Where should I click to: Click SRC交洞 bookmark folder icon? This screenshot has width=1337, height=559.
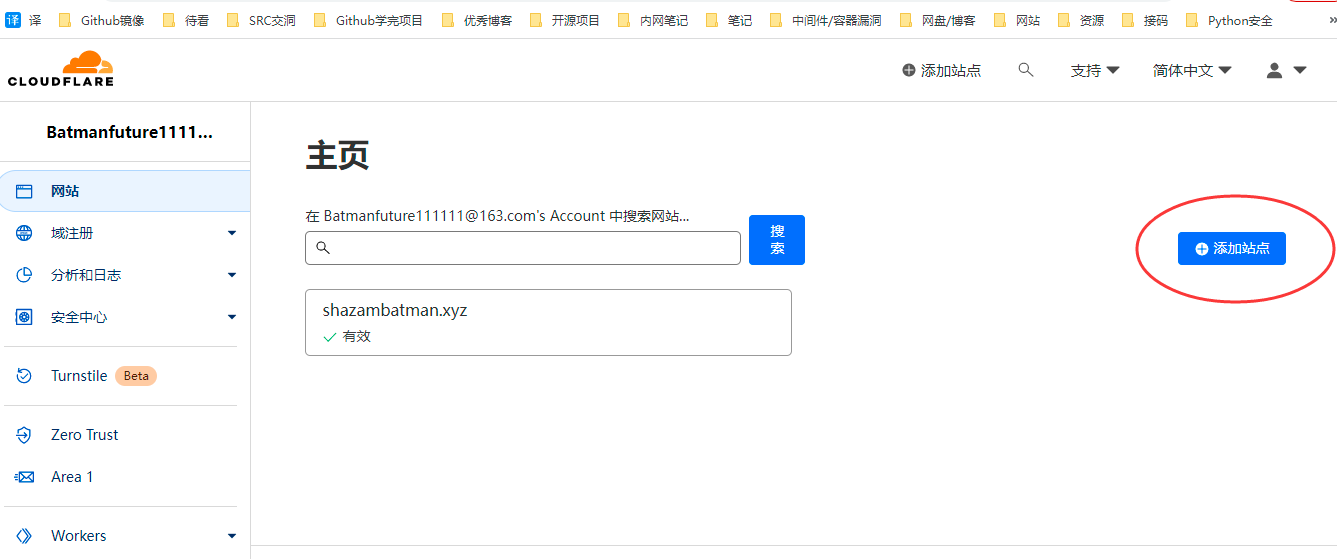234,20
